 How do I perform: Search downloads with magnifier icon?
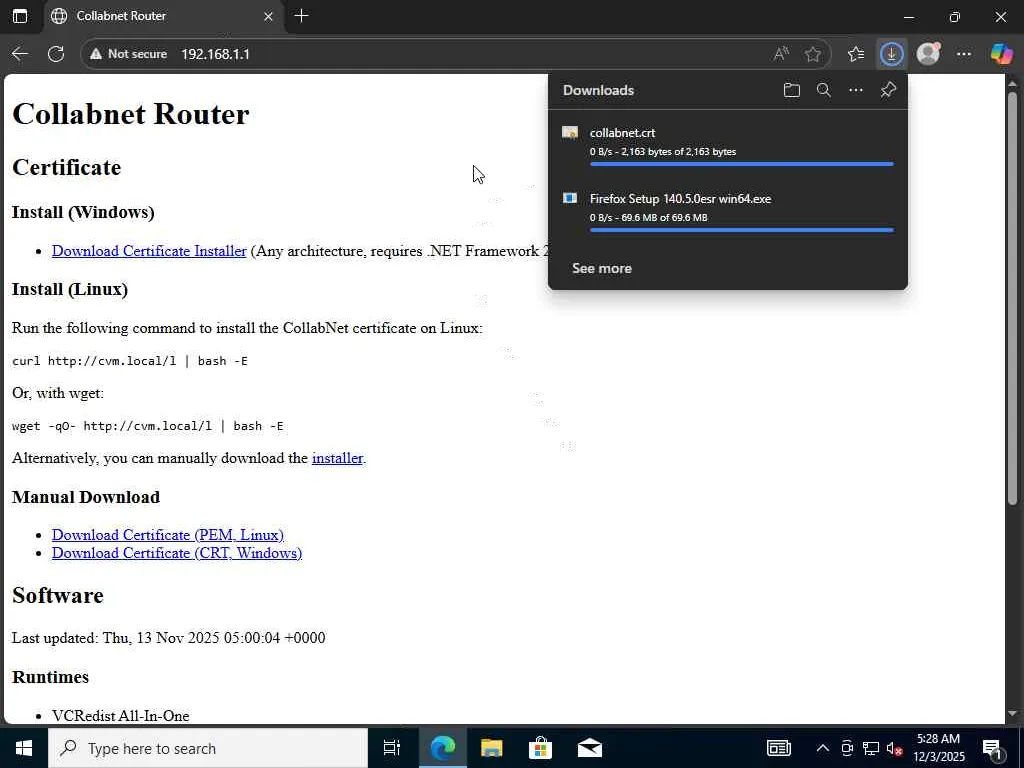point(824,90)
